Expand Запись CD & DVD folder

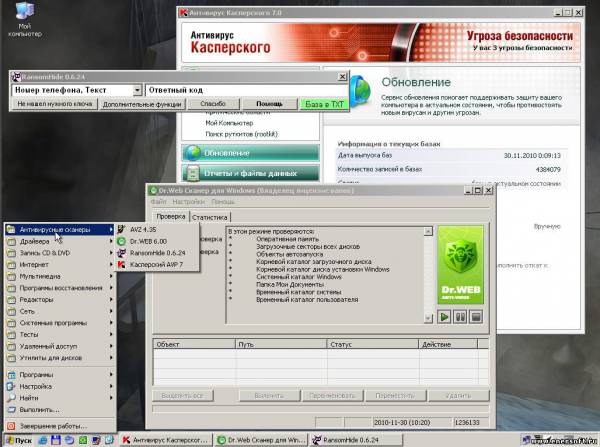pos(60,253)
